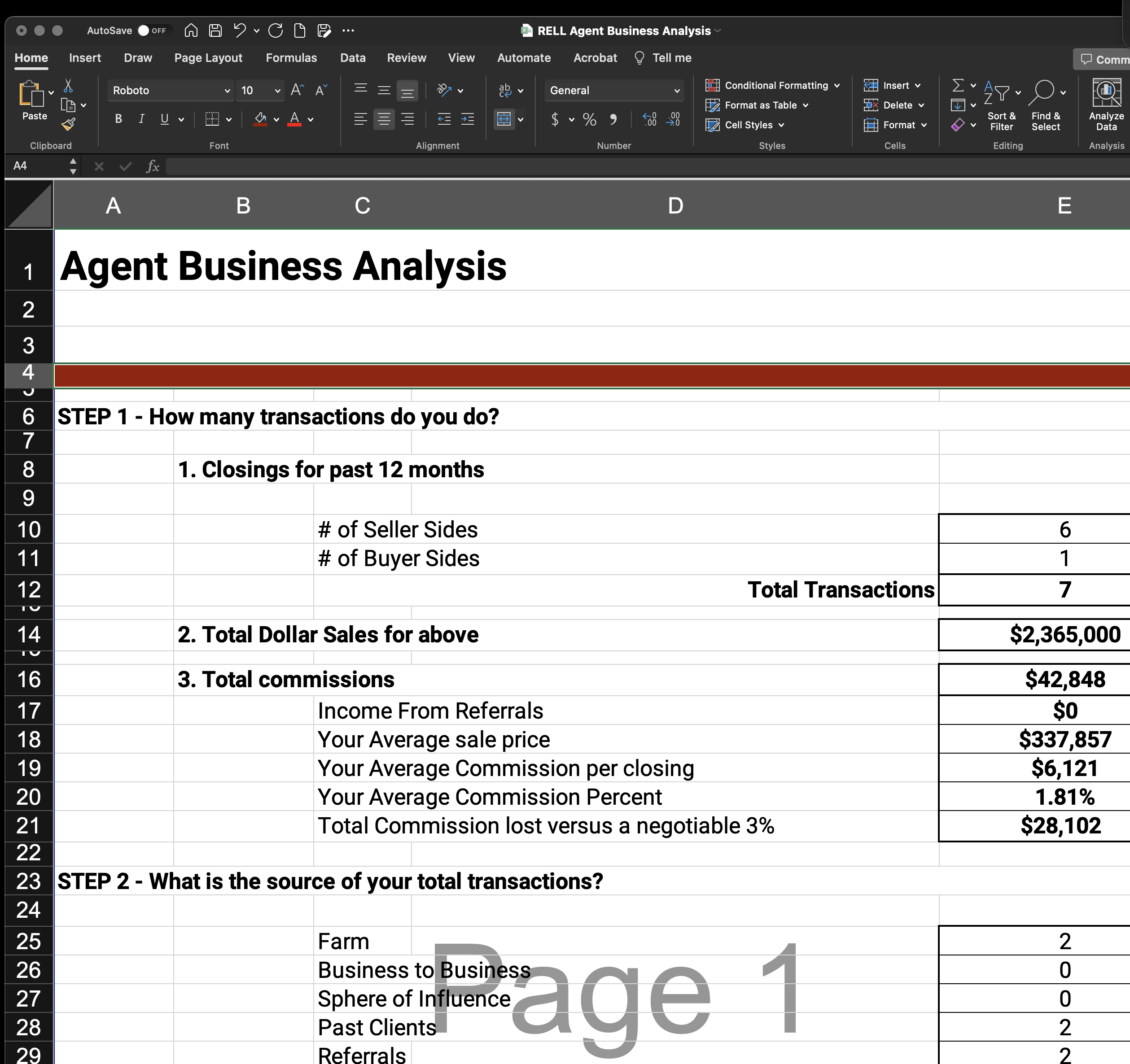The width and height of the screenshot is (1130, 1064).
Task: Toggle Bottom Align button
Action: (407, 90)
